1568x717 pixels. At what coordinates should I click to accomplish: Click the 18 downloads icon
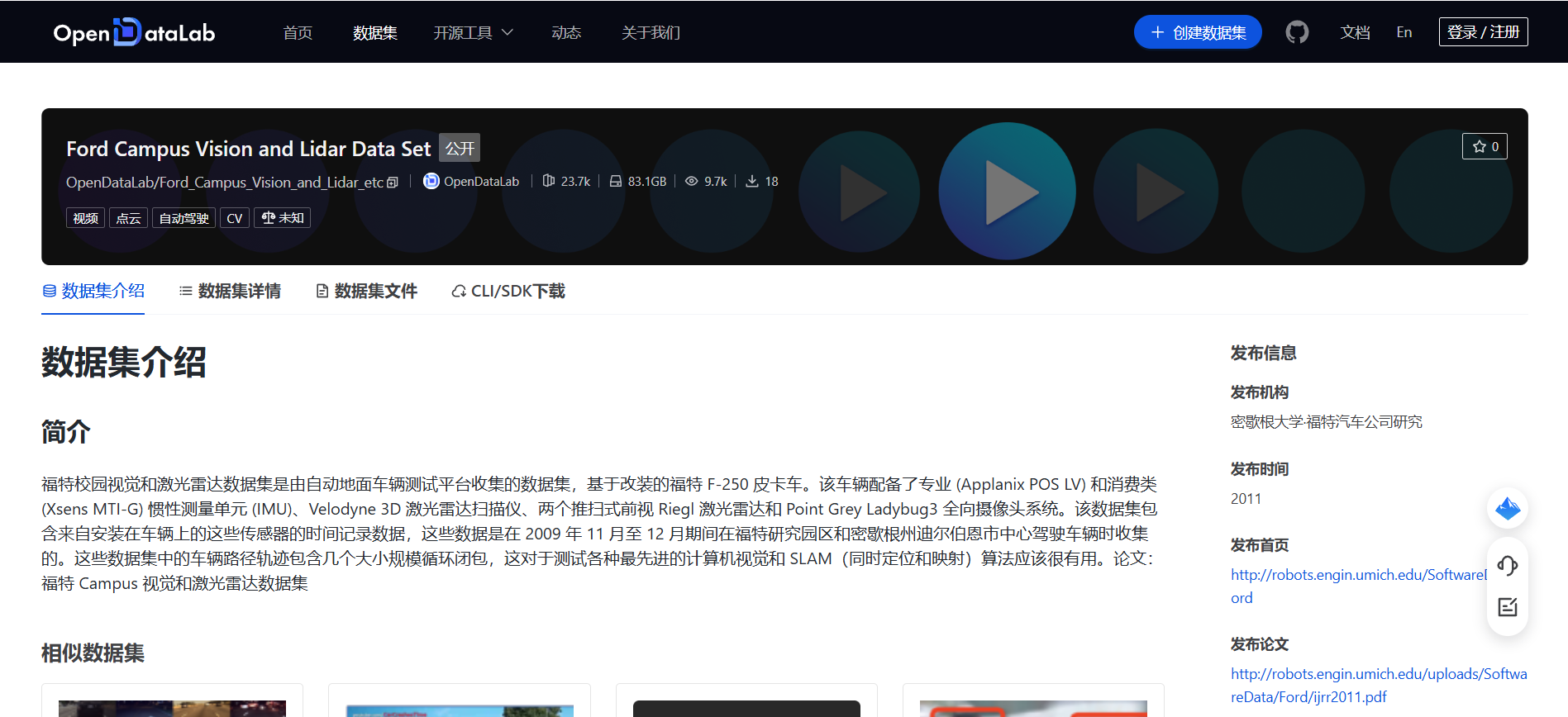[752, 181]
